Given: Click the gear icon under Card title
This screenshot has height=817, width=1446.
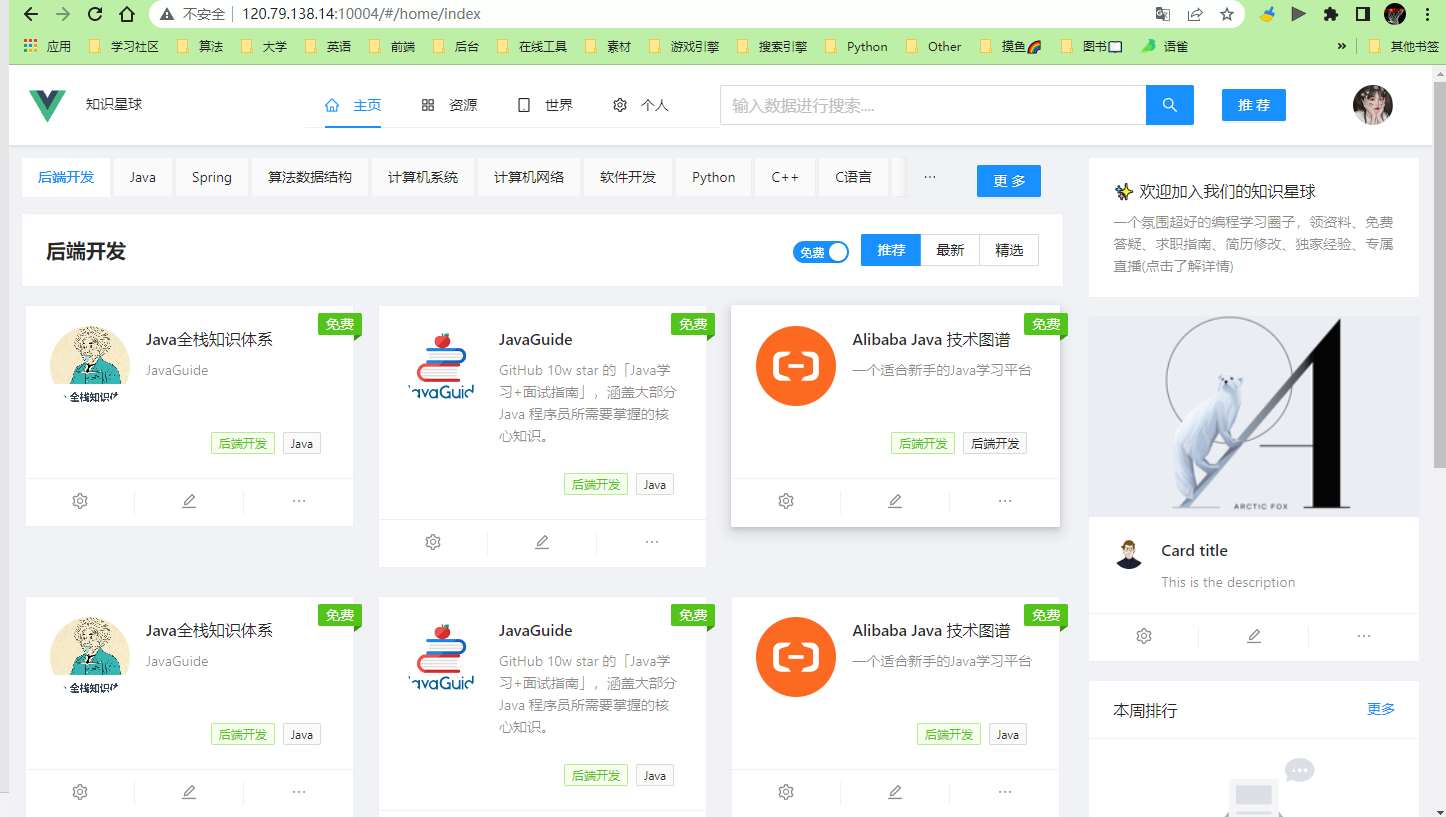Looking at the screenshot, I should click(1144, 636).
